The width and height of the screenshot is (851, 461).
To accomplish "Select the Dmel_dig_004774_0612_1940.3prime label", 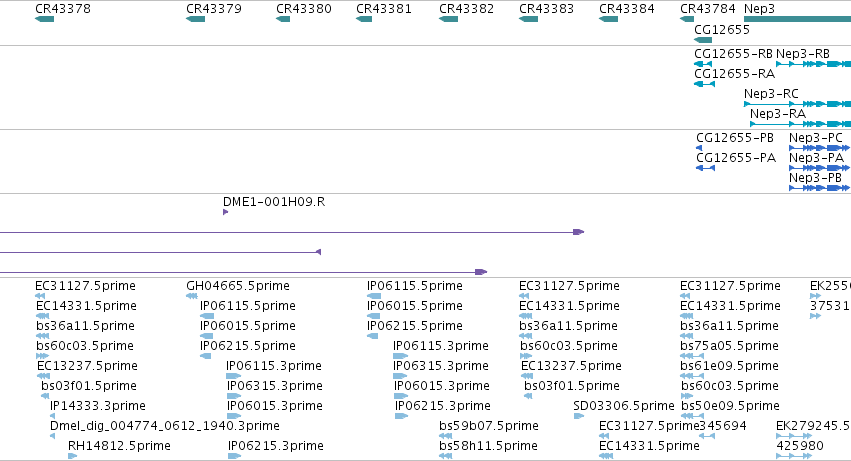I will pos(164,426).
